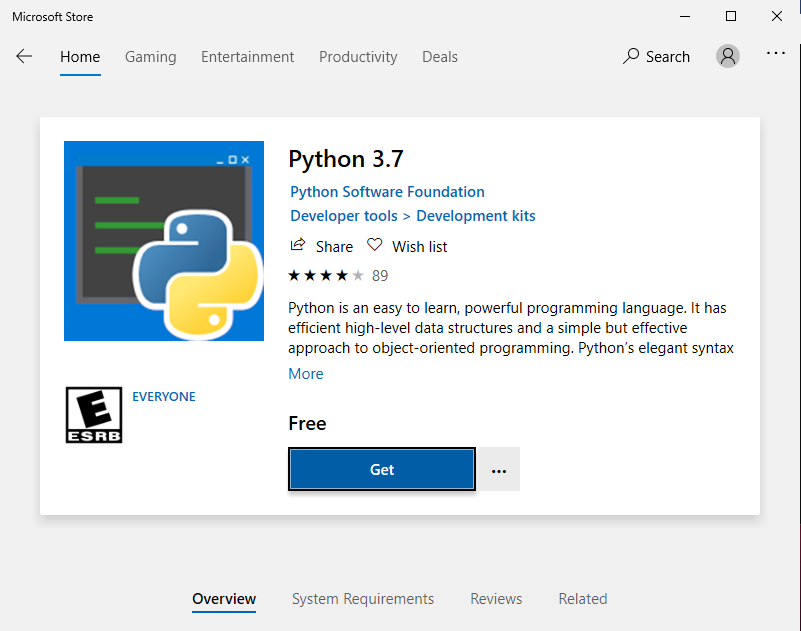This screenshot has width=801, height=631.
Task: Open the Productivity tab
Action: point(358,57)
